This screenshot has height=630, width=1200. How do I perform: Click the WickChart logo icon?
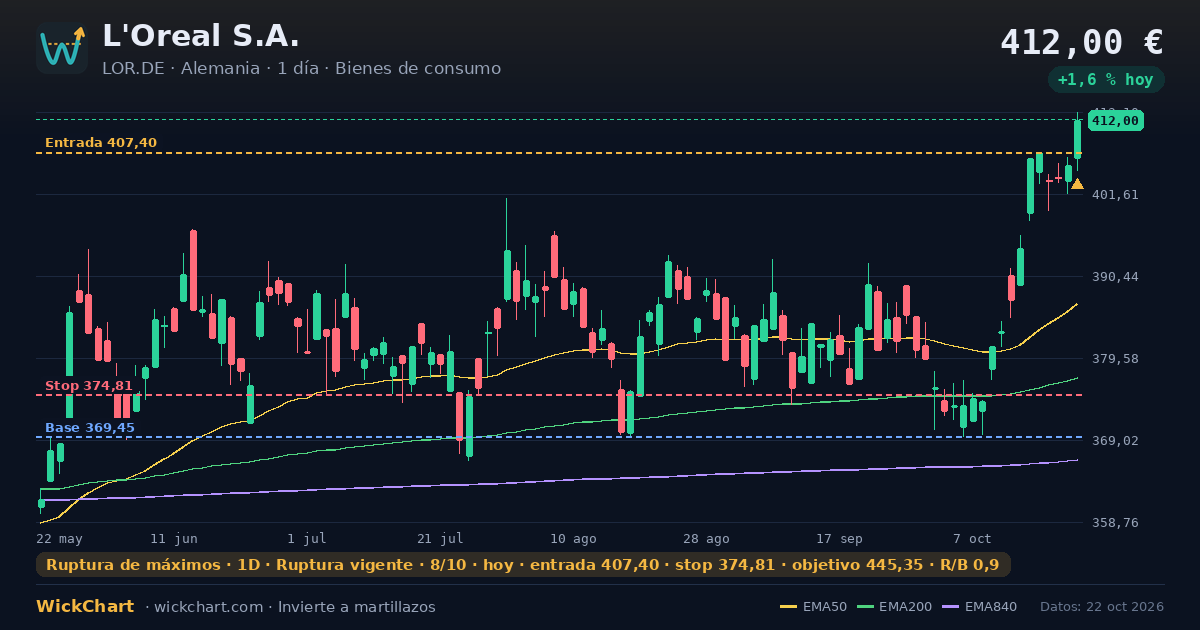pos(62,48)
